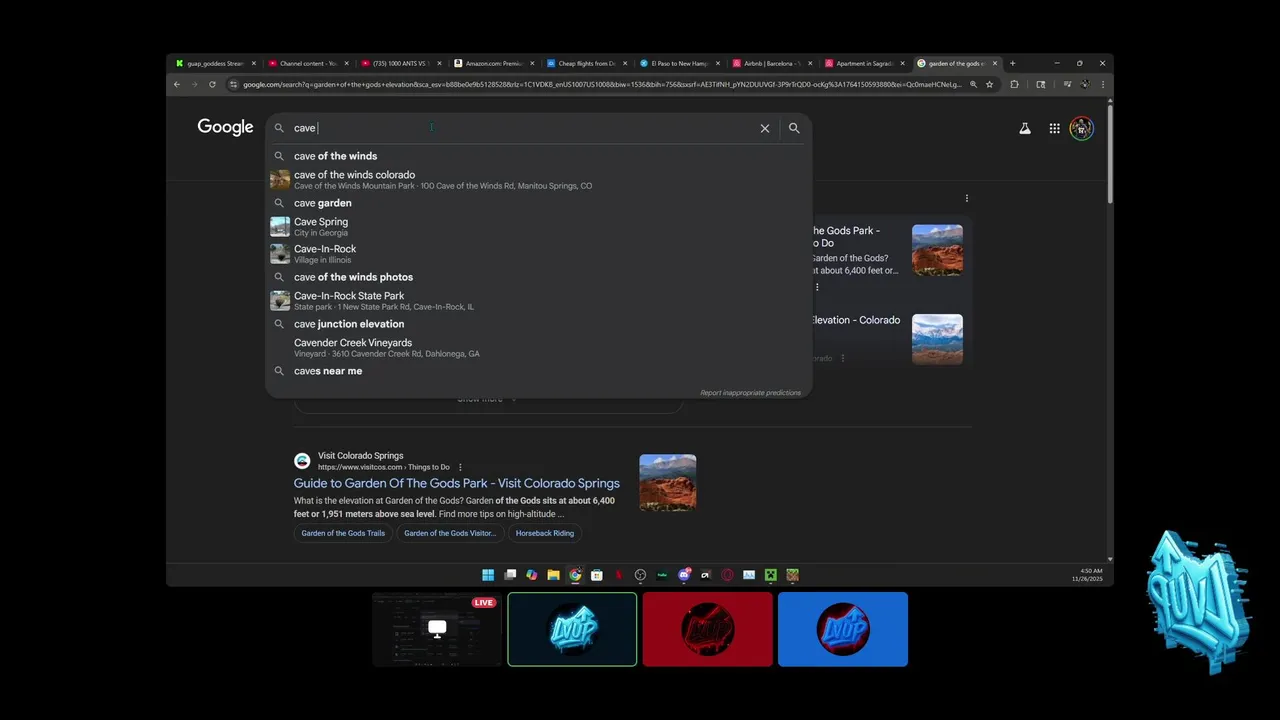
Task: Select suggestion 'cave junction elevation'
Action: tap(538, 324)
